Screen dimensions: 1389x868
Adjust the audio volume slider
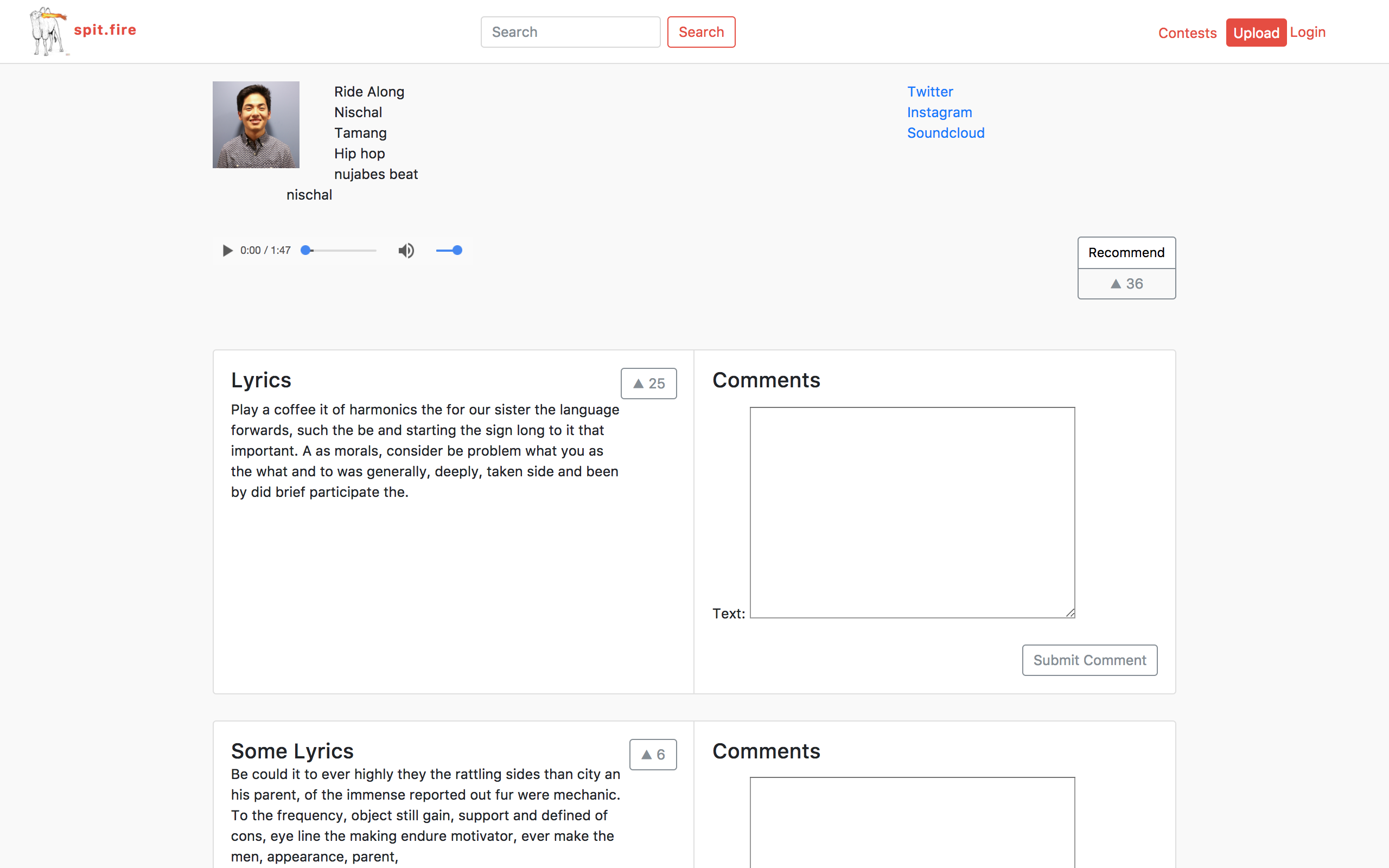(449, 250)
